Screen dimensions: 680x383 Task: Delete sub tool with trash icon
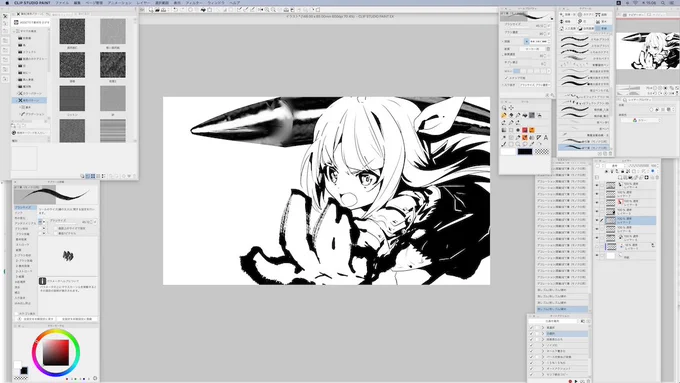[610, 154]
